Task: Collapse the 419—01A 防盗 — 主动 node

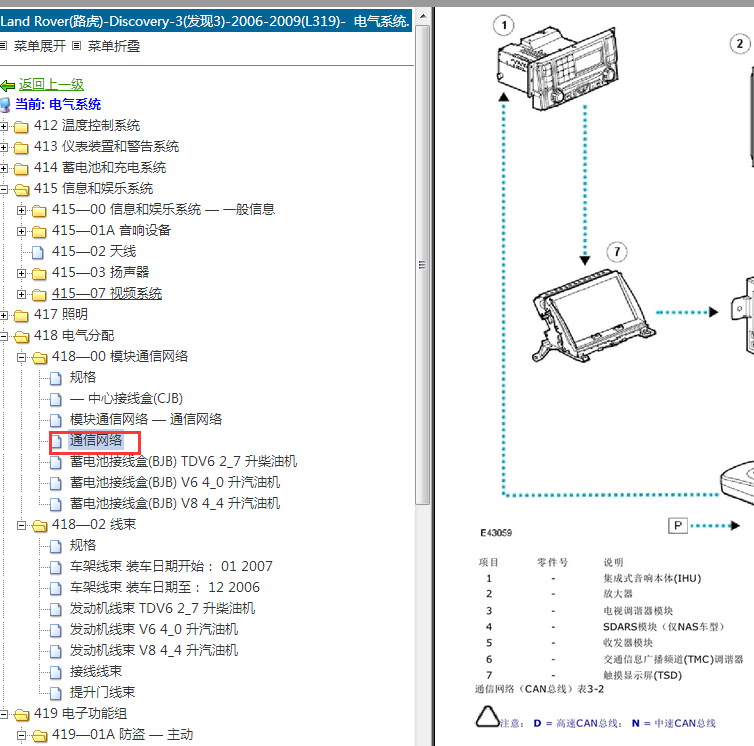Action: [x=21, y=735]
